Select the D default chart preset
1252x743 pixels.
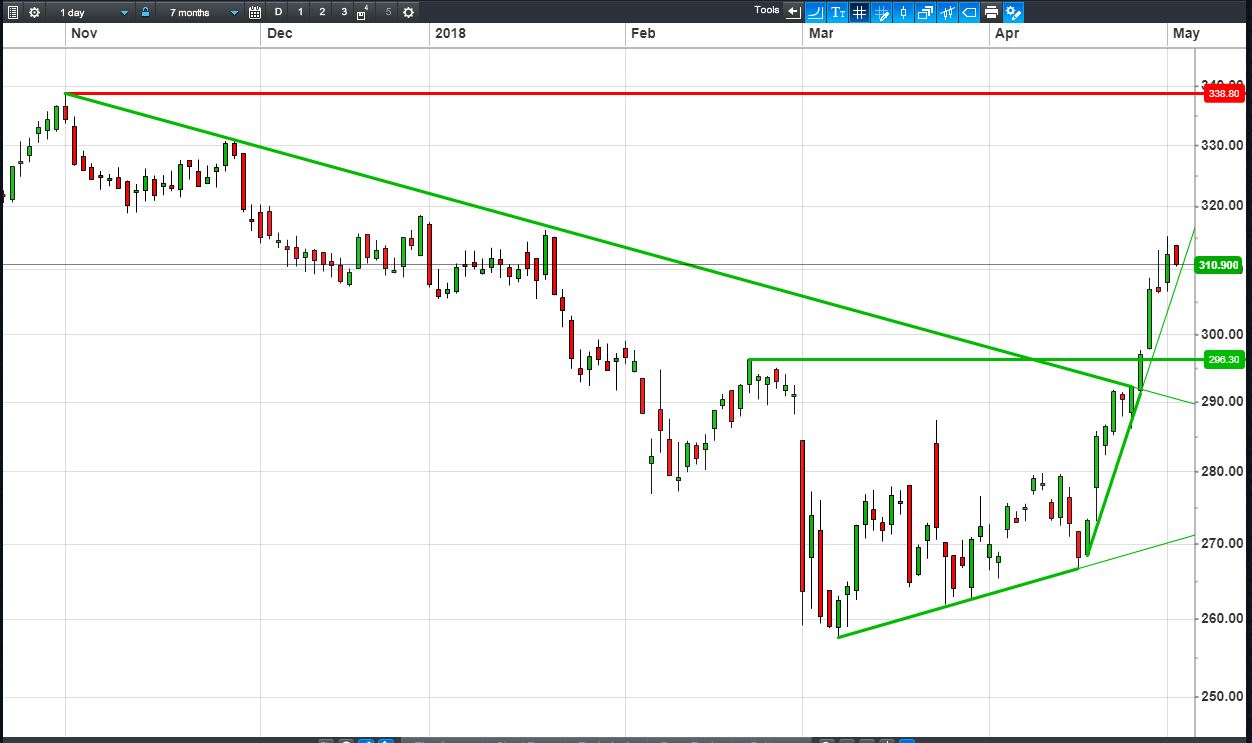click(279, 12)
